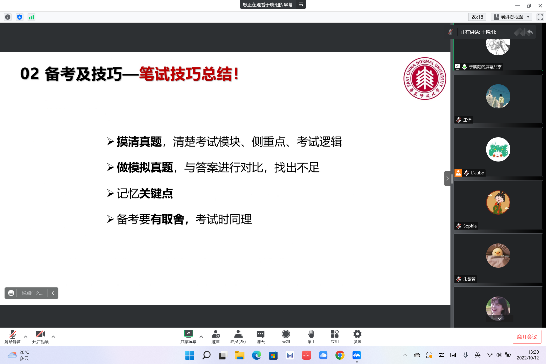Open Chrome from the Windows taskbar

tap(340, 355)
